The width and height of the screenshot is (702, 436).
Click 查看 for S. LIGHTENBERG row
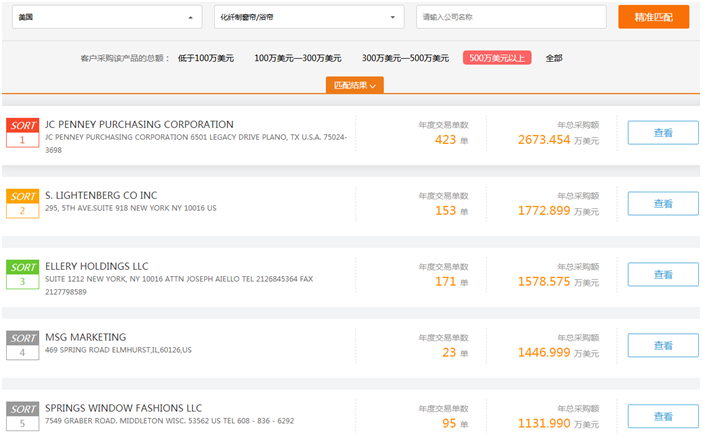coord(663,204)
